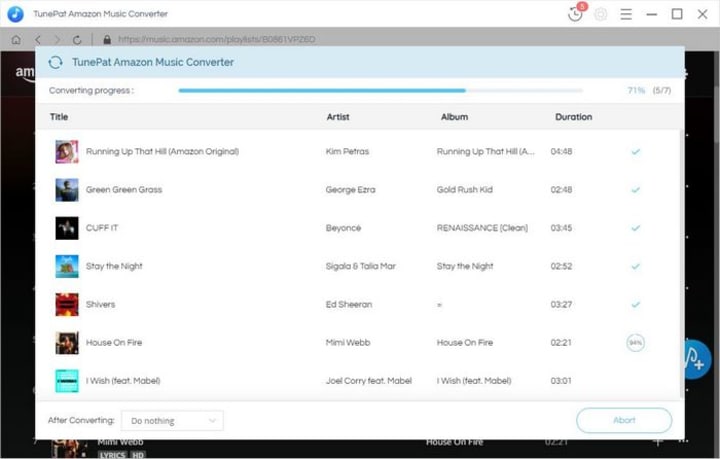Viewport: 720px width, 459px height.
Task: Click the 94% progress circle for House On Fire
Action: pos(636,343)
